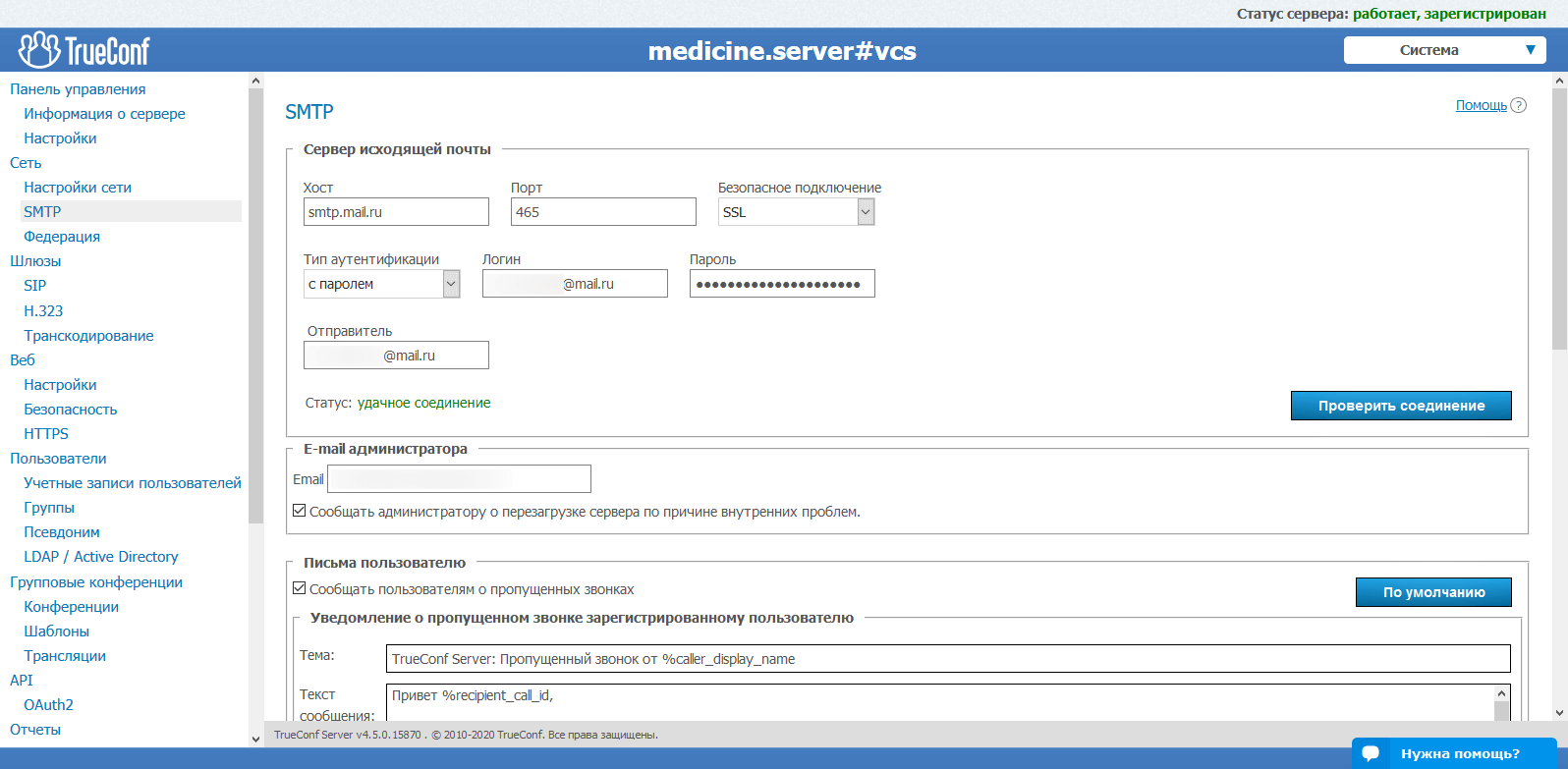1568x769 pixels.
Task: Click Проверить соединение button
Action: coord(1401,406)
